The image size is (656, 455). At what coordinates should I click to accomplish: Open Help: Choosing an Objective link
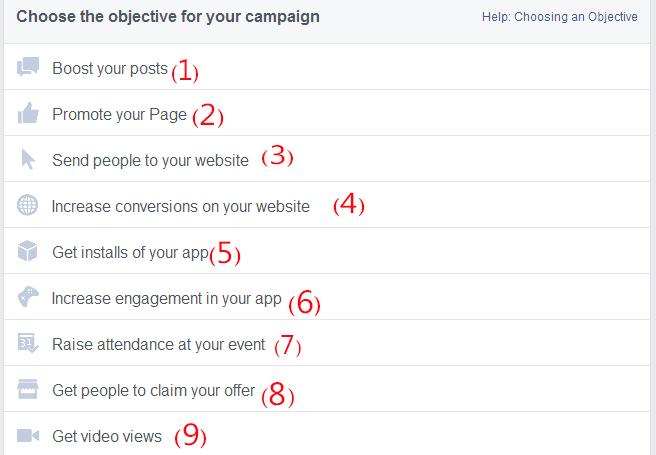tap(560, 17)
